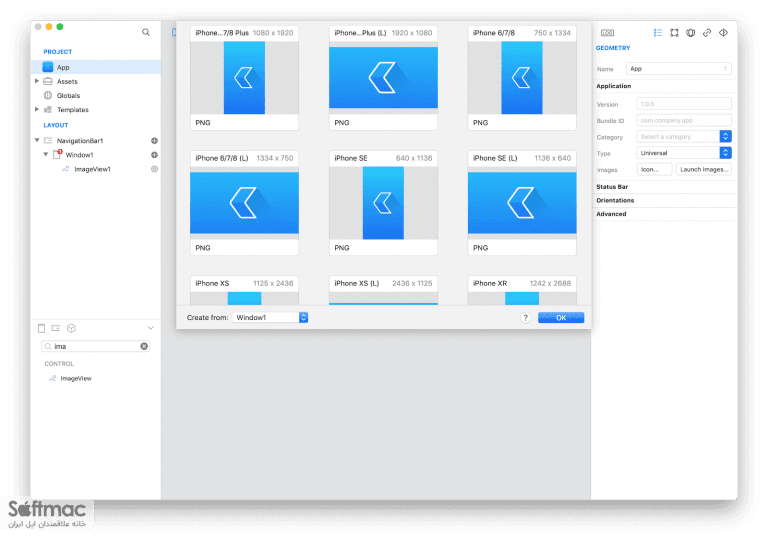Select the iPhone SE (L) 1136 x 640 thumbnail
768x540 pixels.
(x=522, y=203)
